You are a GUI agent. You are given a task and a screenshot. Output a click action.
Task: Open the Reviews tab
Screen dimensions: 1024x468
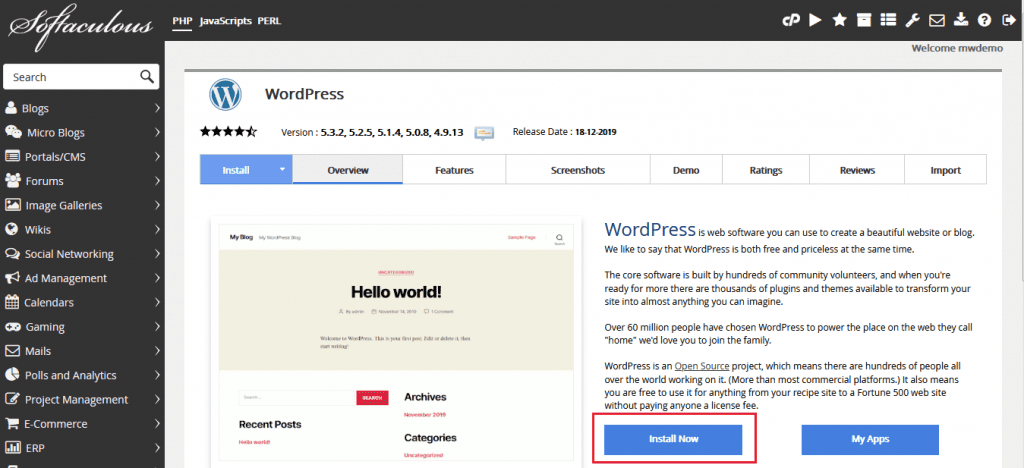pyautogui.click(x=857, y=170)
